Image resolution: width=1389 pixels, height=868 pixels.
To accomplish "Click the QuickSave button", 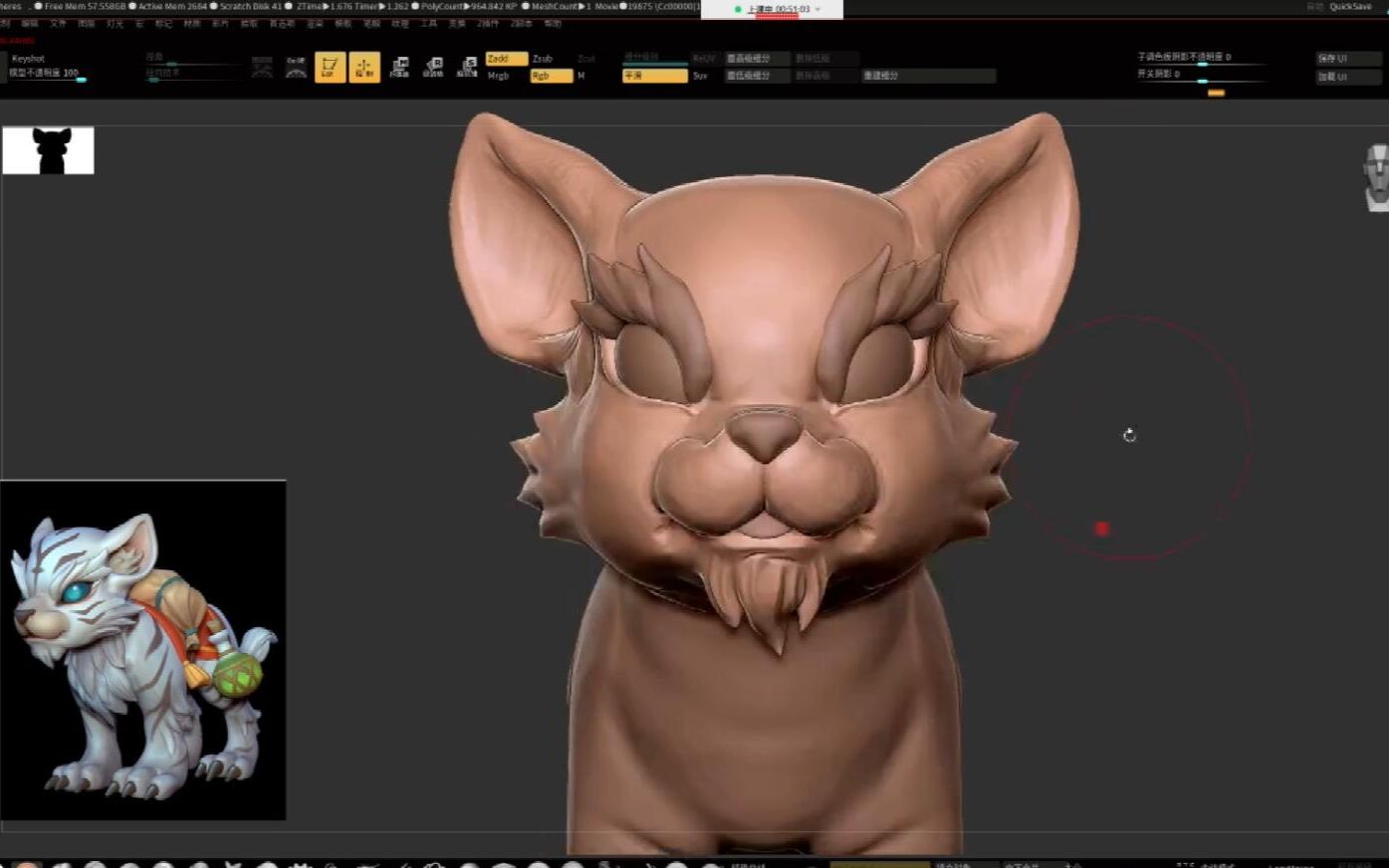I will (x=1350, y=7).
